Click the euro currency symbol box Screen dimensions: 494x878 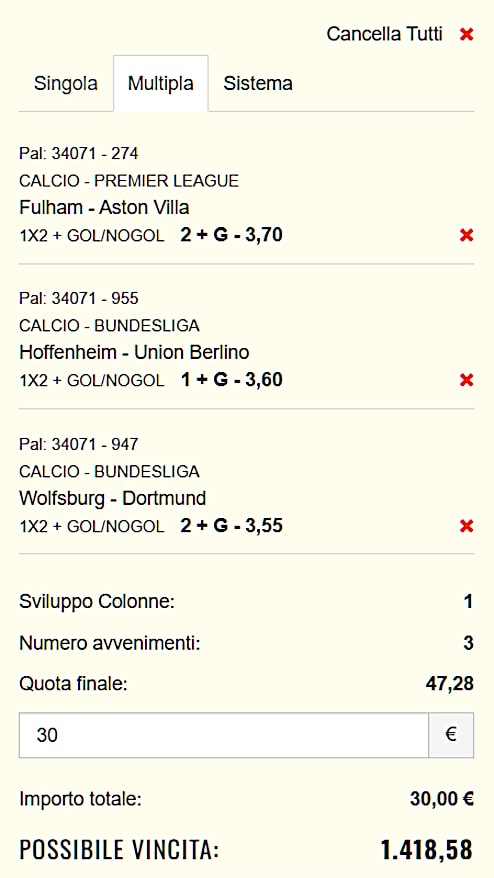(451, 735)
